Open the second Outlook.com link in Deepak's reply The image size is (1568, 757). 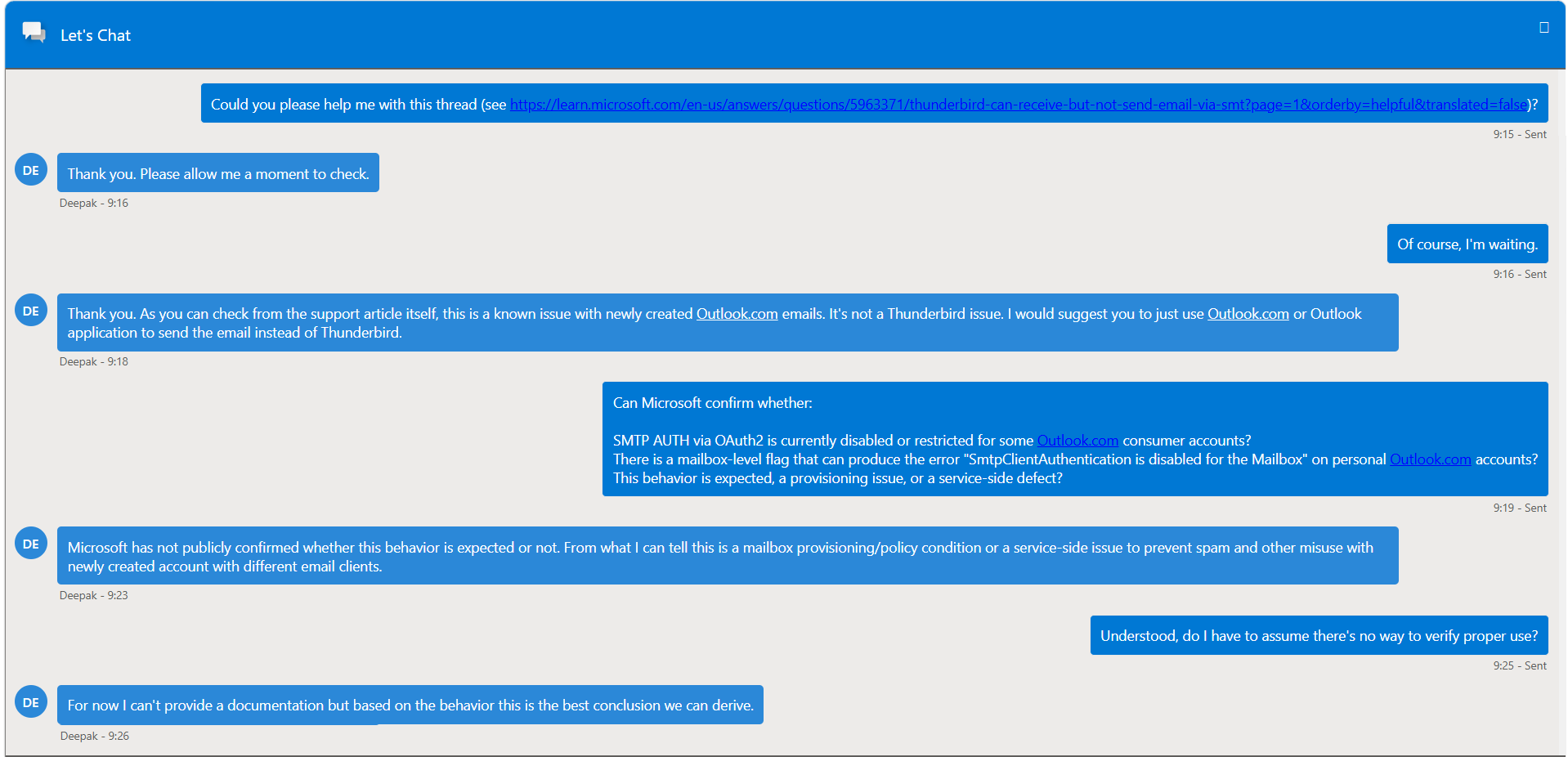tap(1248, 314)
